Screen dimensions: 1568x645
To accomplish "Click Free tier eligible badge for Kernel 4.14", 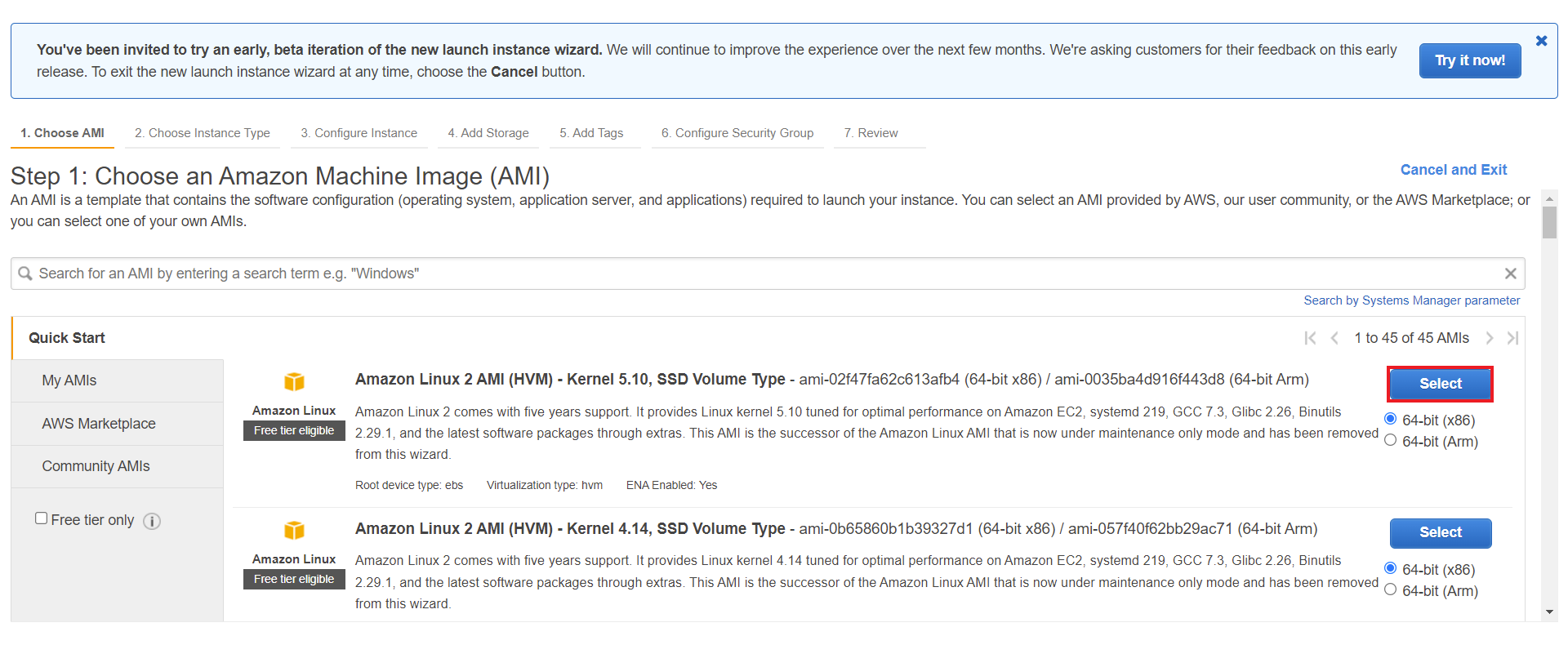I will click(x=294, y=579).
